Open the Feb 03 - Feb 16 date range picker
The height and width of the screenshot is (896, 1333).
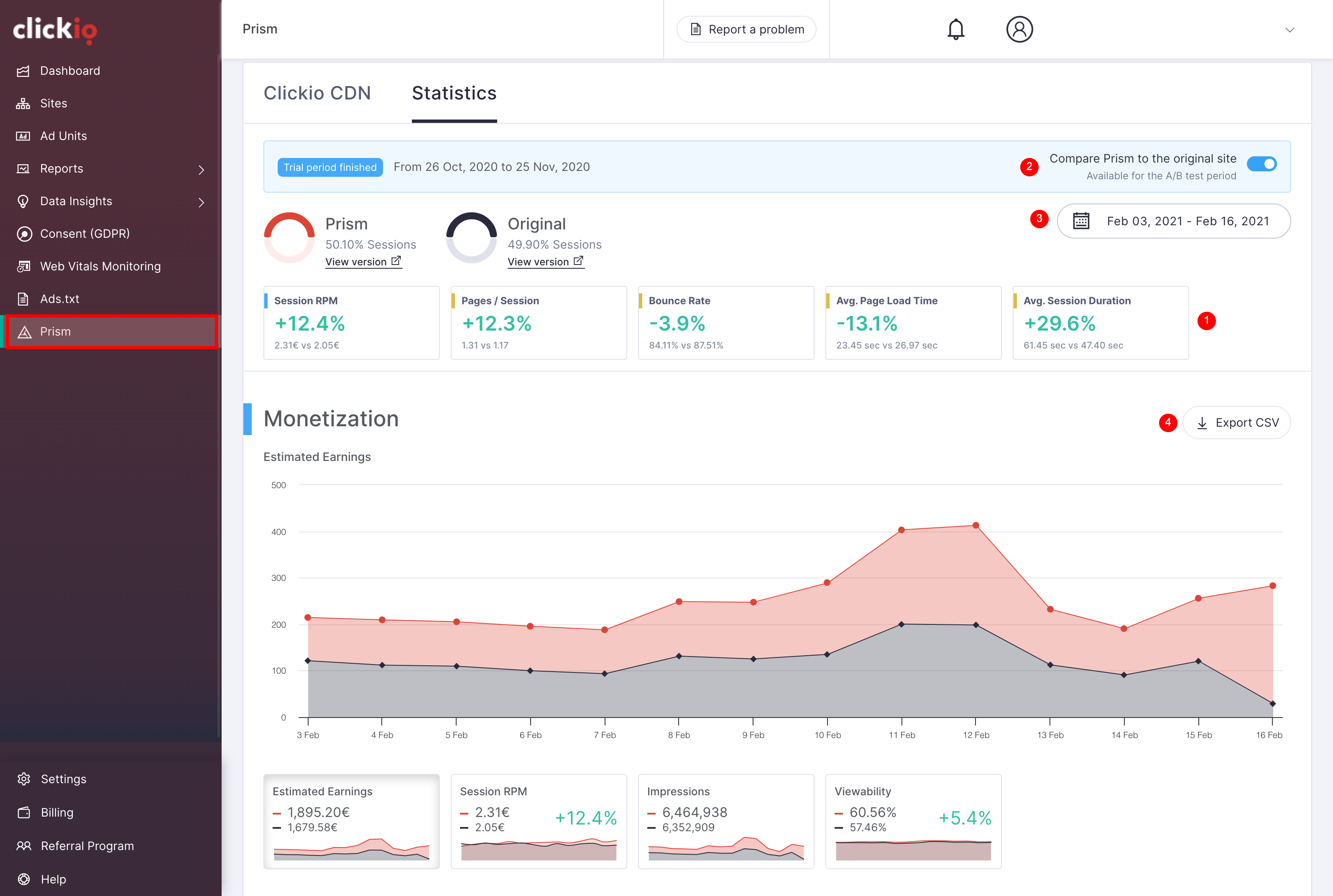point(1174,221)
